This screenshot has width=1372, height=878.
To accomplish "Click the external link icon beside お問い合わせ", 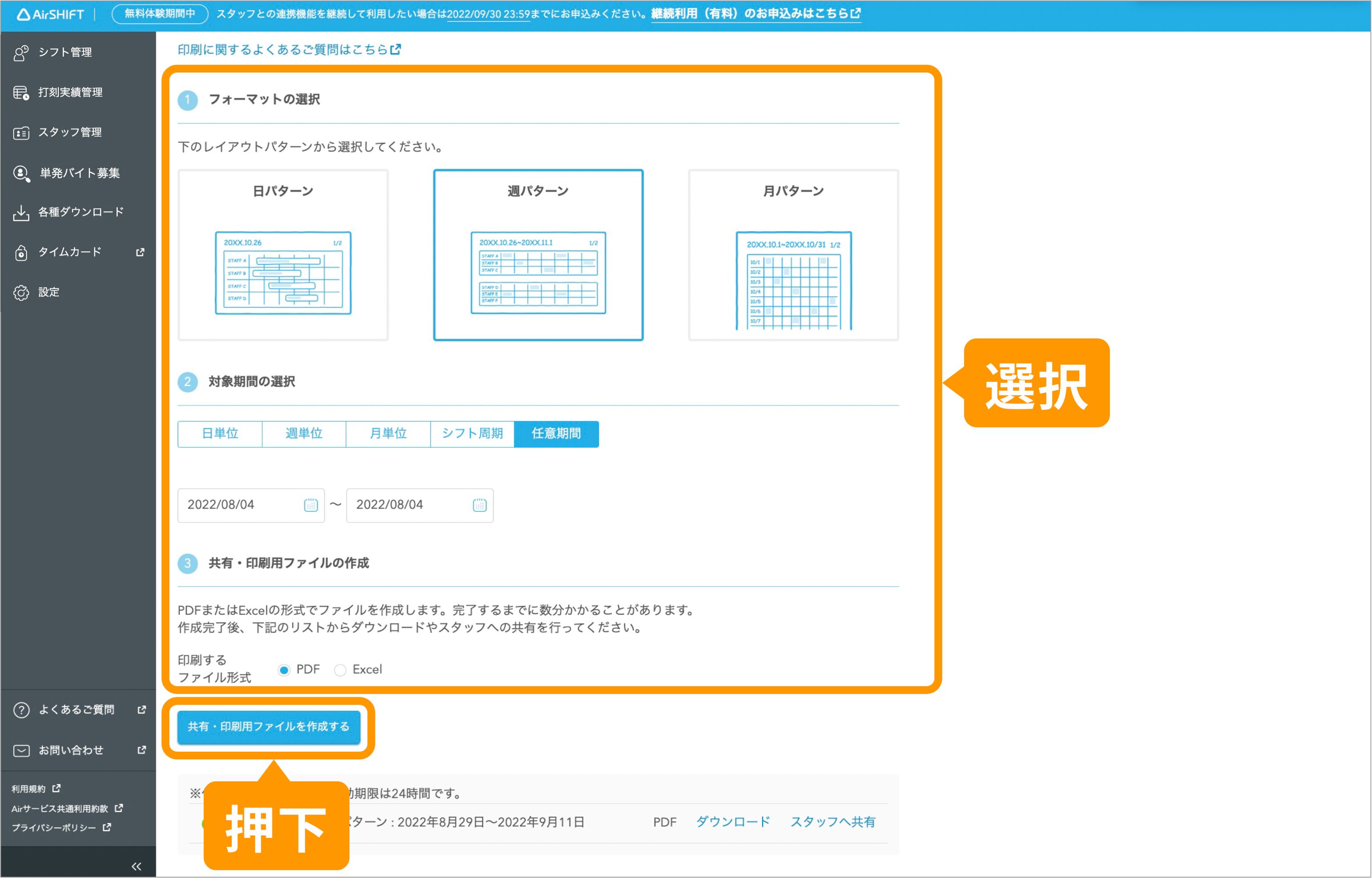I will 141,750.
